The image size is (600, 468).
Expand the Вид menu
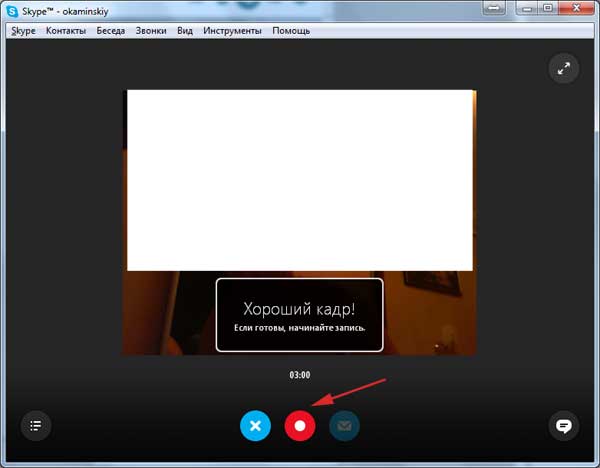pos(184,31)
